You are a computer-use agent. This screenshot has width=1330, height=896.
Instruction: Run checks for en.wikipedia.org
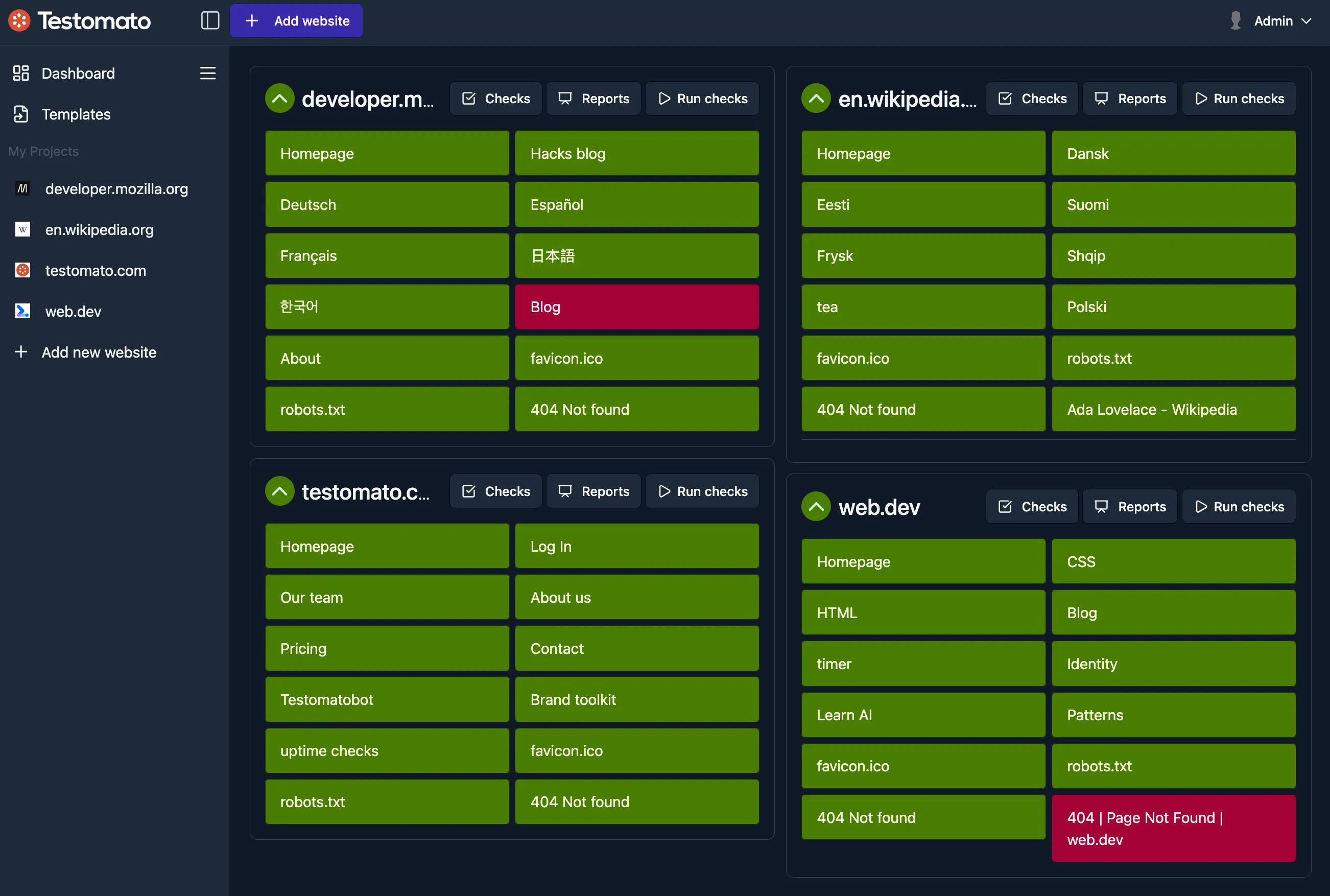(x=1239, y=98)
